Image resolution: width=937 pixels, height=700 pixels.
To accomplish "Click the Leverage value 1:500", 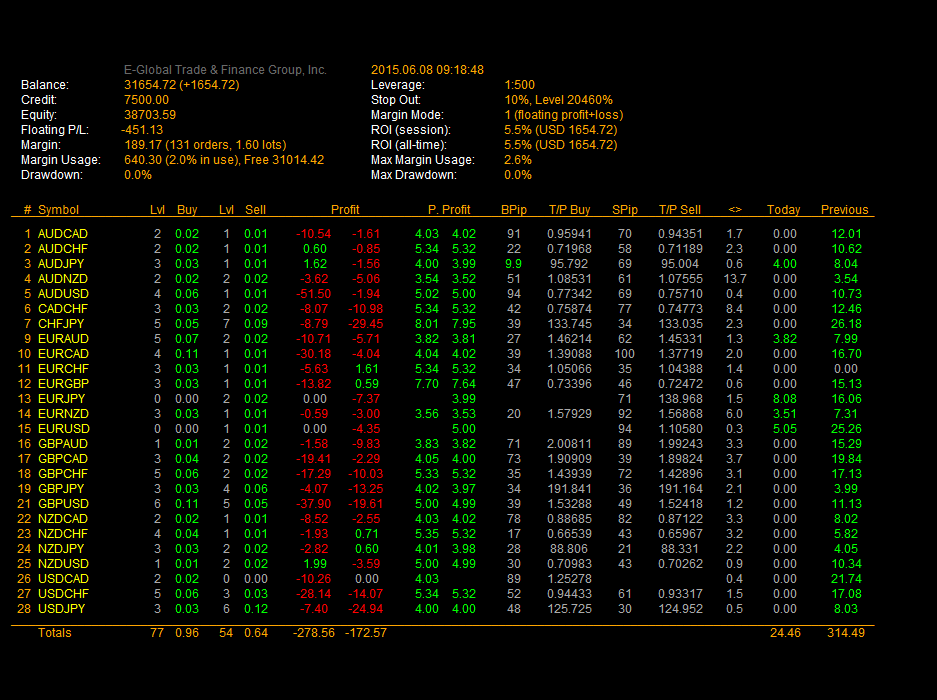I will 520,85.
